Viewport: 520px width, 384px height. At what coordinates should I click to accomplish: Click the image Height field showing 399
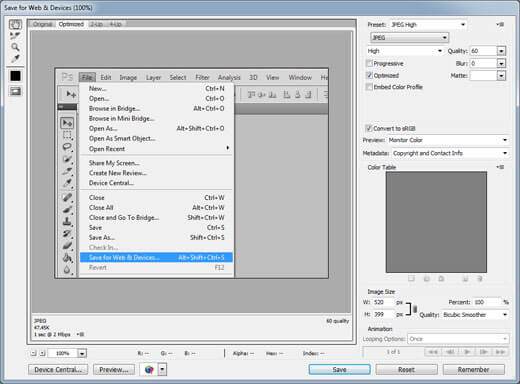(383, 314)
